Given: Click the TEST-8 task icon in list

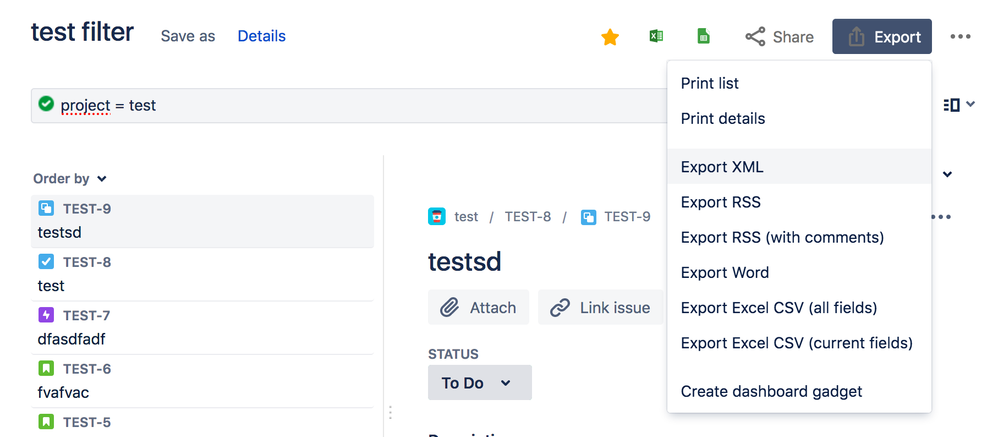Looking at the screenshot, I should (46, 261).
